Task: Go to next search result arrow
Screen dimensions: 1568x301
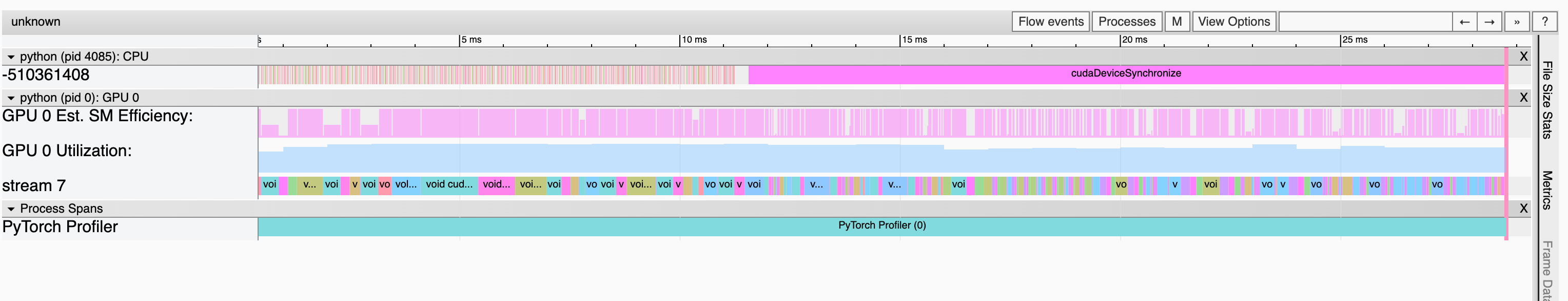Action: [1489, 22]
